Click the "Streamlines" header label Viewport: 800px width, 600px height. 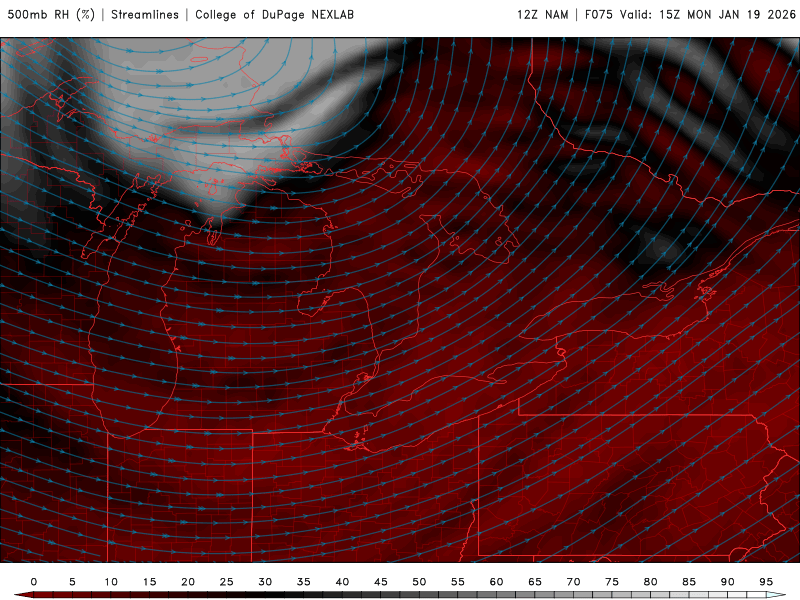pos(145,15)
